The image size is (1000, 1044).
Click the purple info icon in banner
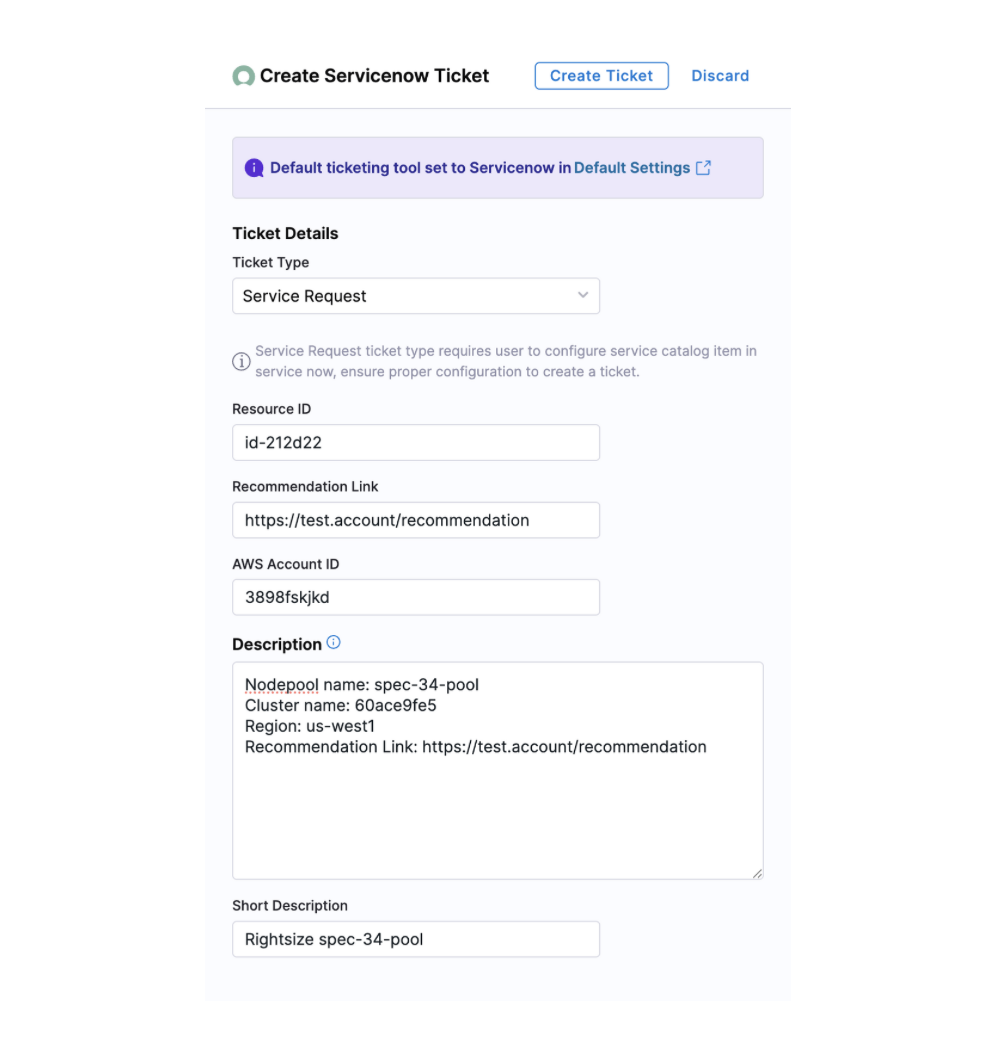[x=254, y=168]
